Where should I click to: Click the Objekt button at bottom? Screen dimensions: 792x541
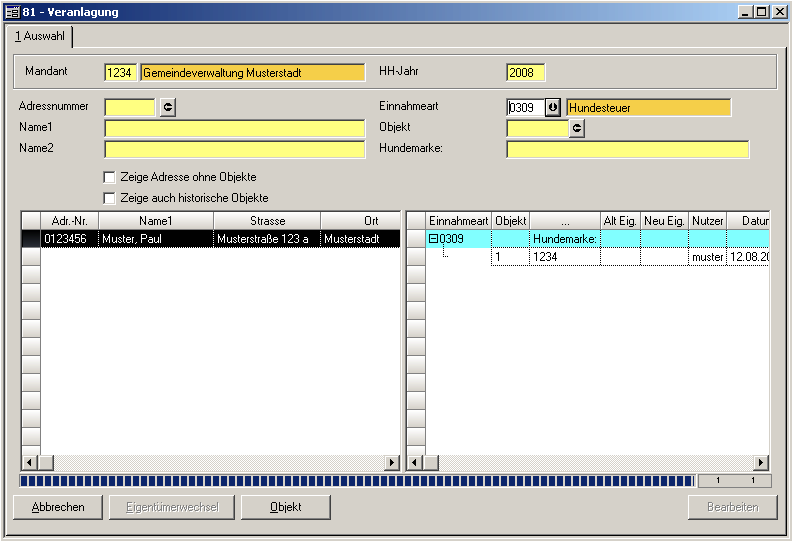[x=285, y=507]
